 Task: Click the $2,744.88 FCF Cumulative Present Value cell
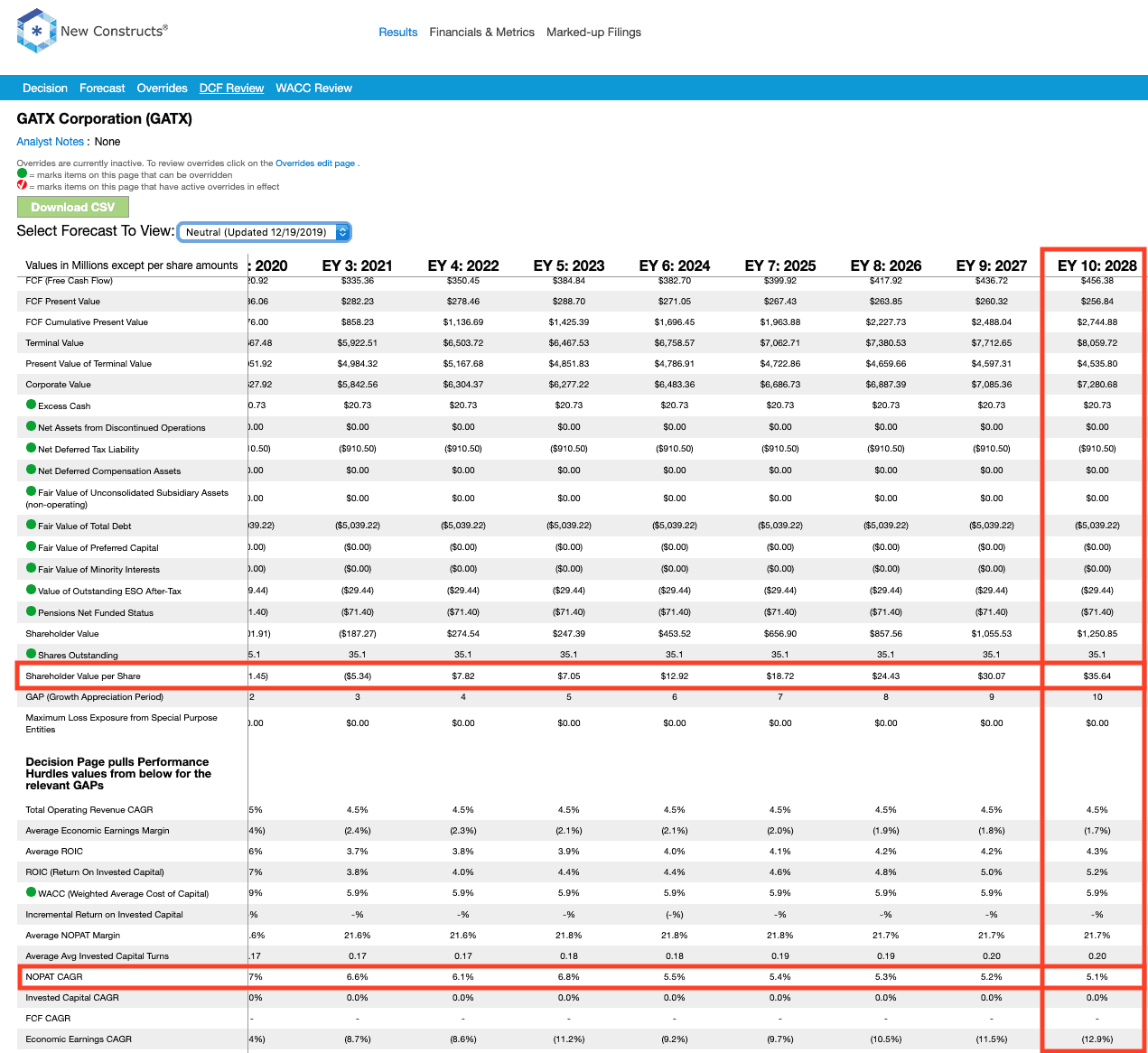pos(1097,321)
